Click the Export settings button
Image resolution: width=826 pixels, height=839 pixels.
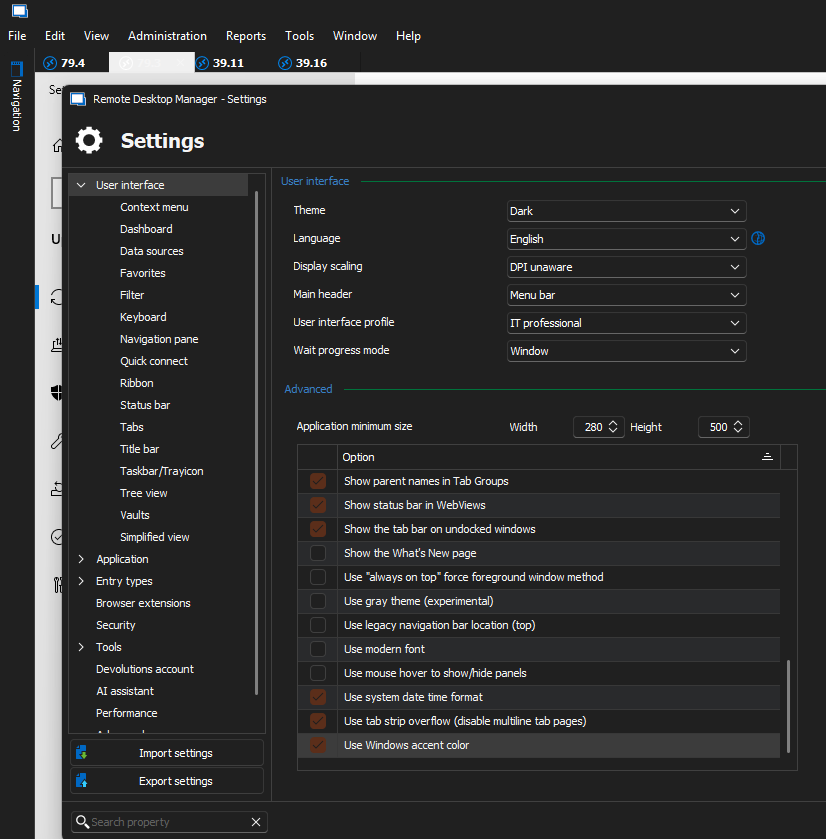tap(167, 781)
